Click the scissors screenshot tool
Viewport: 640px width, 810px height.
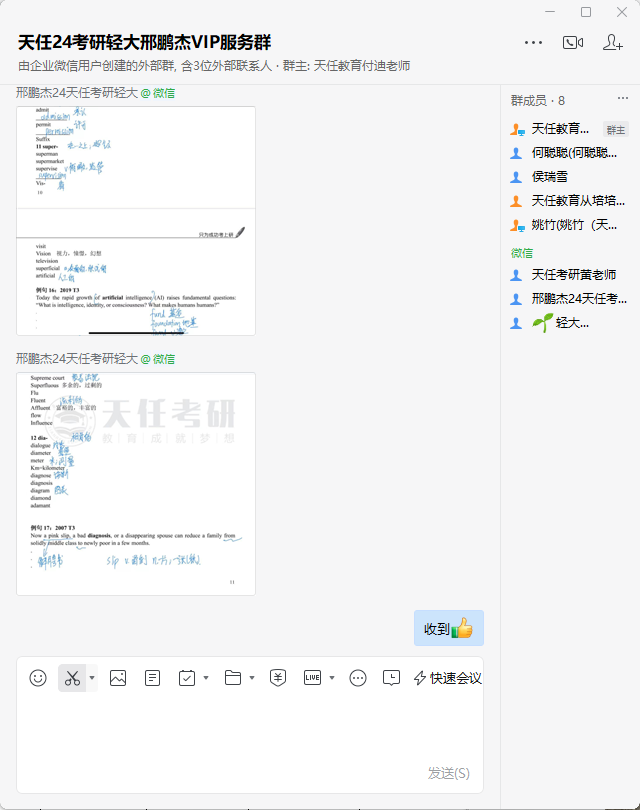pos(72,678)
